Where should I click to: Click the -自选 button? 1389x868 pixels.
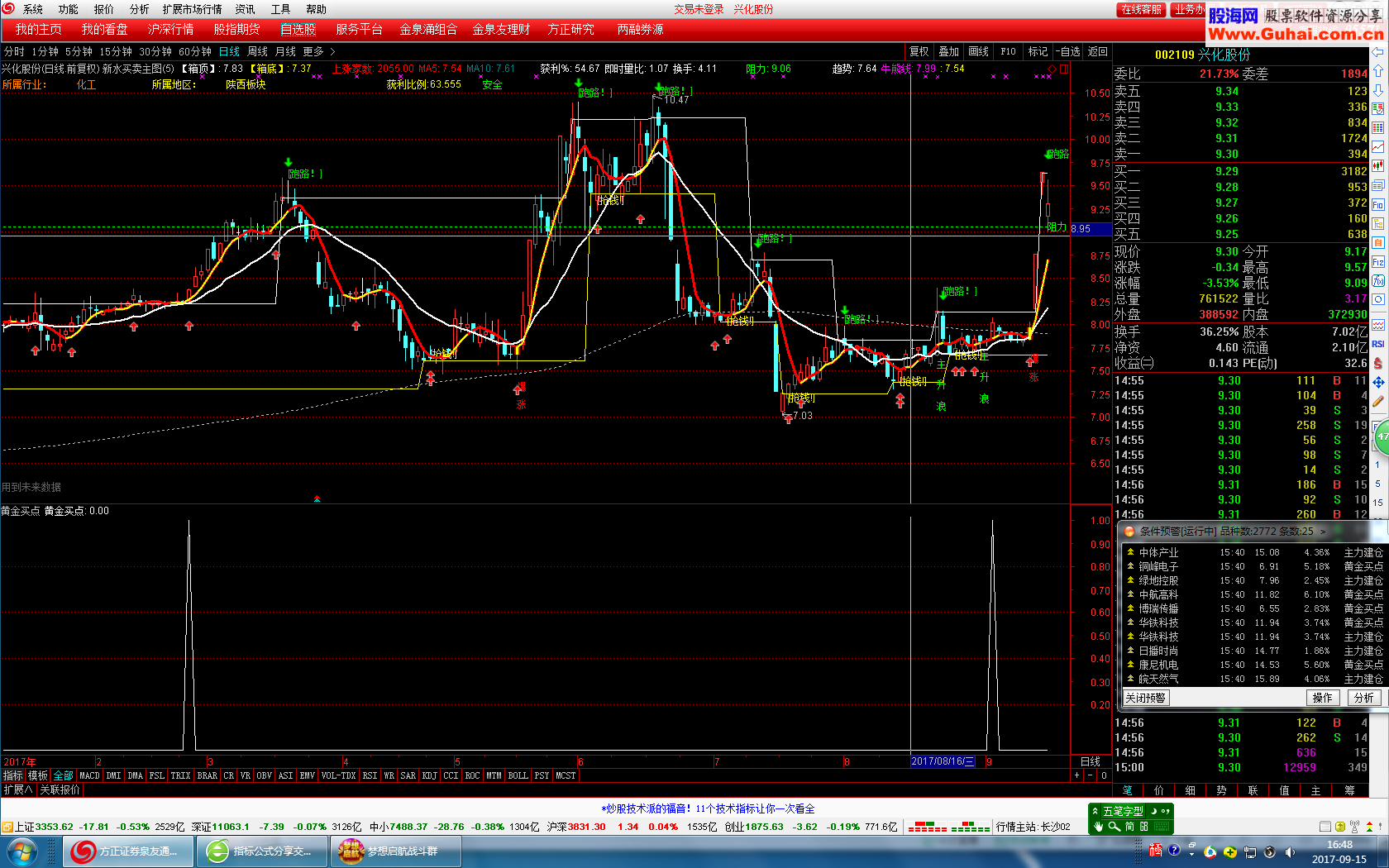[1067, 51]
